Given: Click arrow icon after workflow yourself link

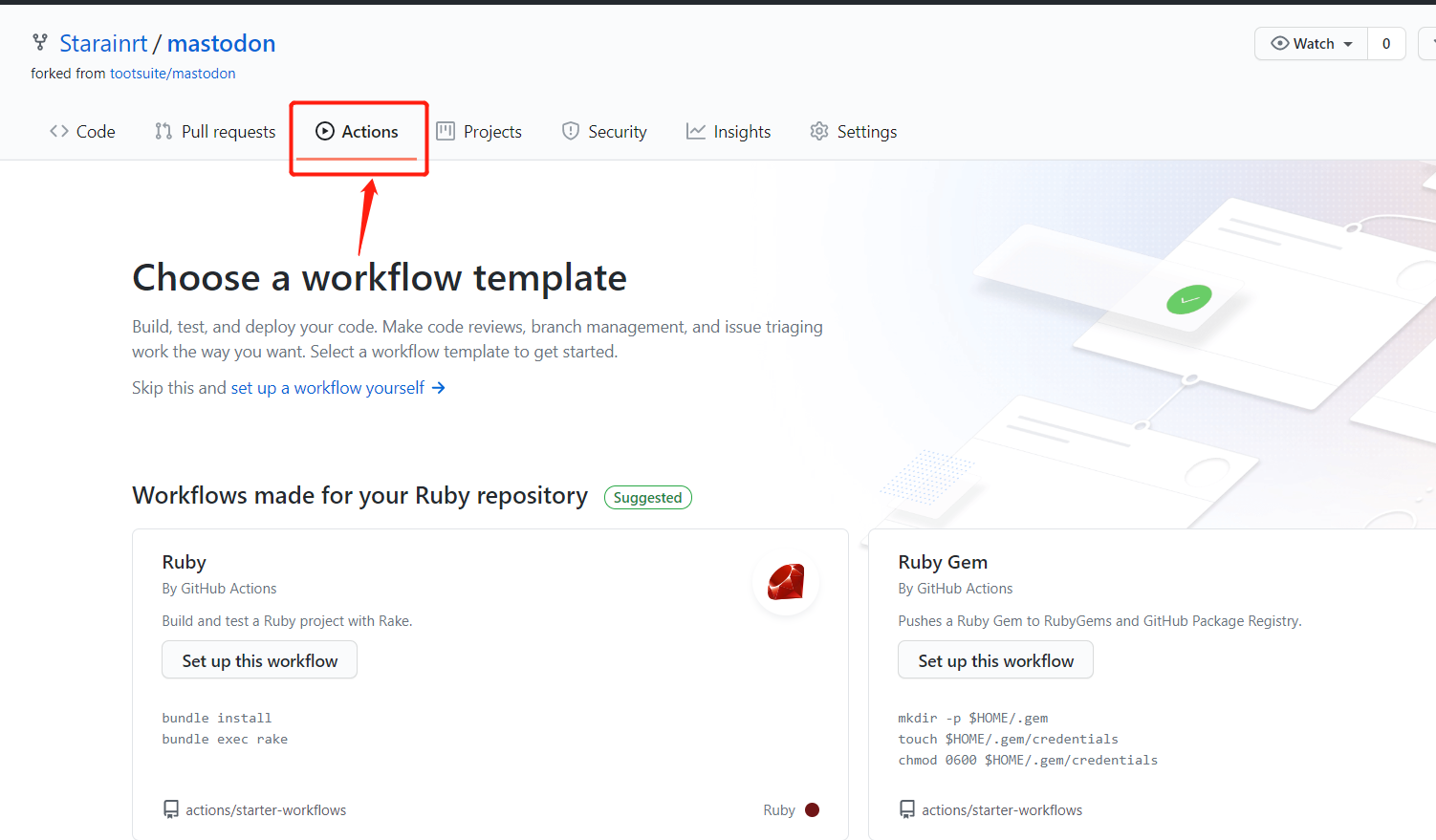Looking at the screenshot, I should (x=438, y=388).
